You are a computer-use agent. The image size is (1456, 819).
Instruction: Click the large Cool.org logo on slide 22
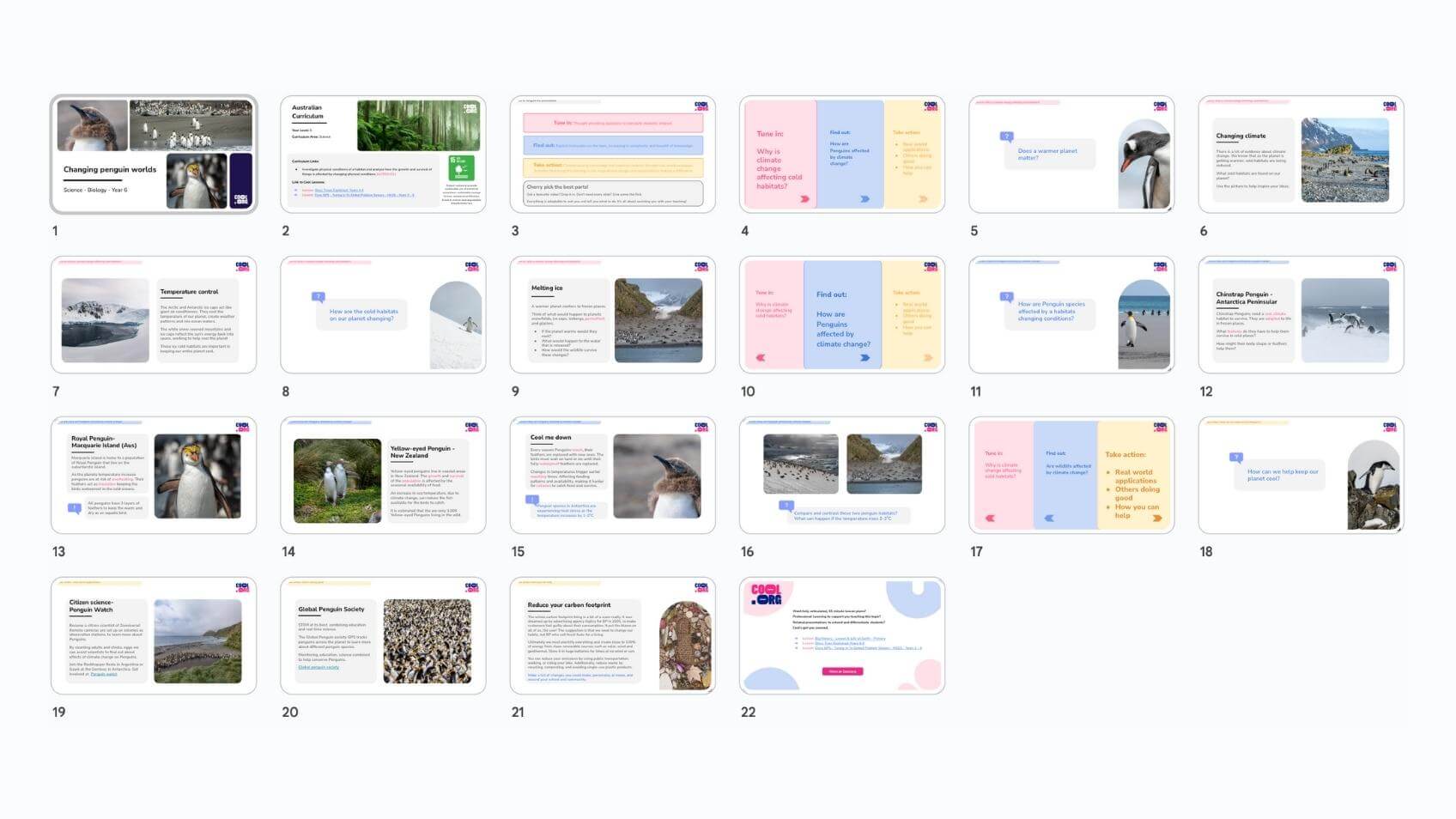point(766,595)
